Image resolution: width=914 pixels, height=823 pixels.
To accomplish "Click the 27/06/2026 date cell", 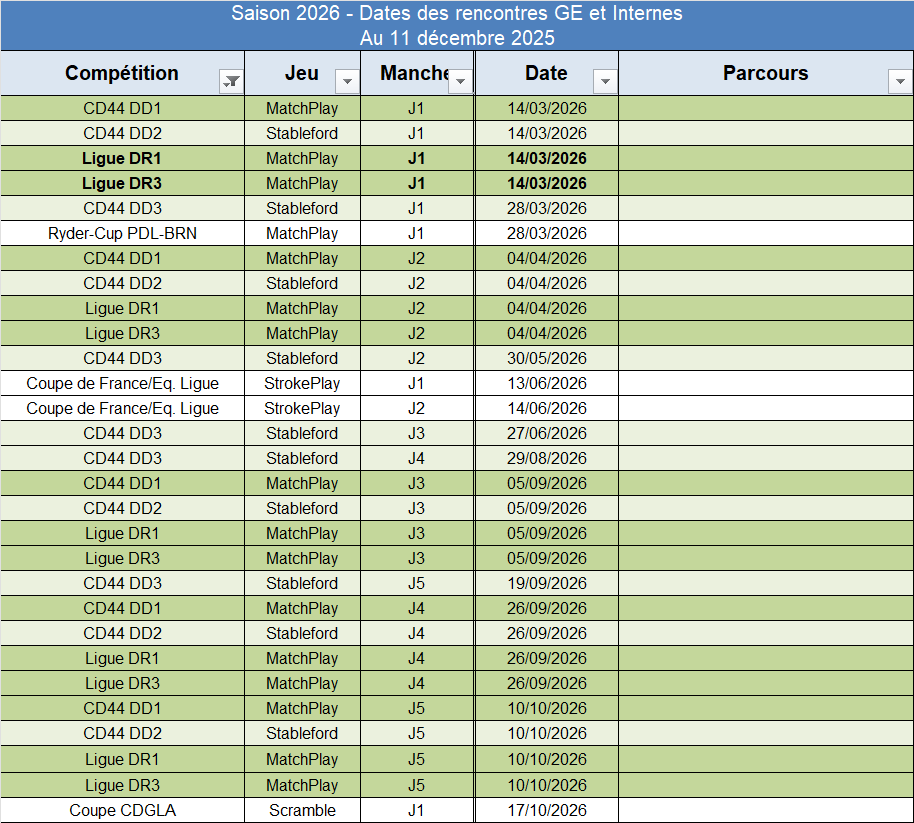I will pyautogui.click(x=546, y=433).
